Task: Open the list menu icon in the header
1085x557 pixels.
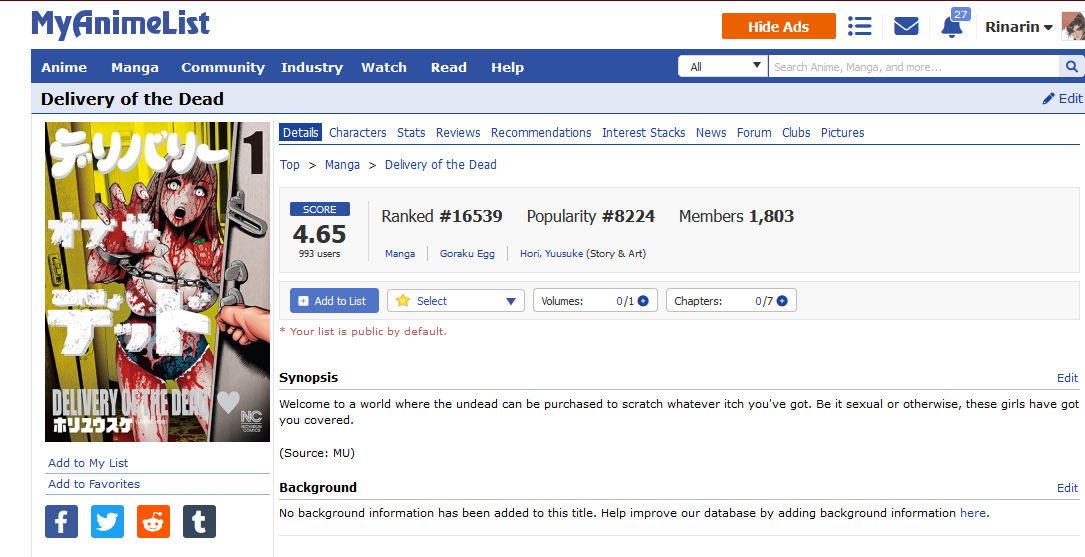Action: [x=859, y=26]
